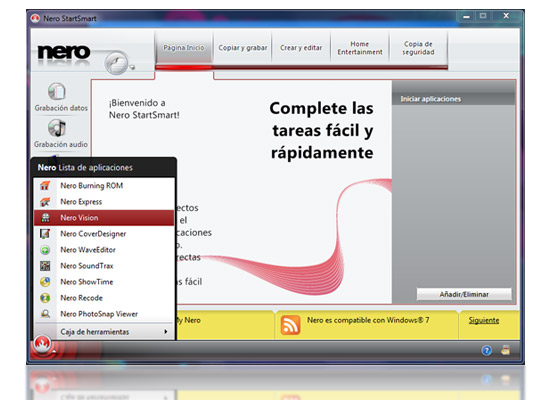Launch Nero Express from the list
The width and height of the screenshot is (560, 400).
(104, 202)
